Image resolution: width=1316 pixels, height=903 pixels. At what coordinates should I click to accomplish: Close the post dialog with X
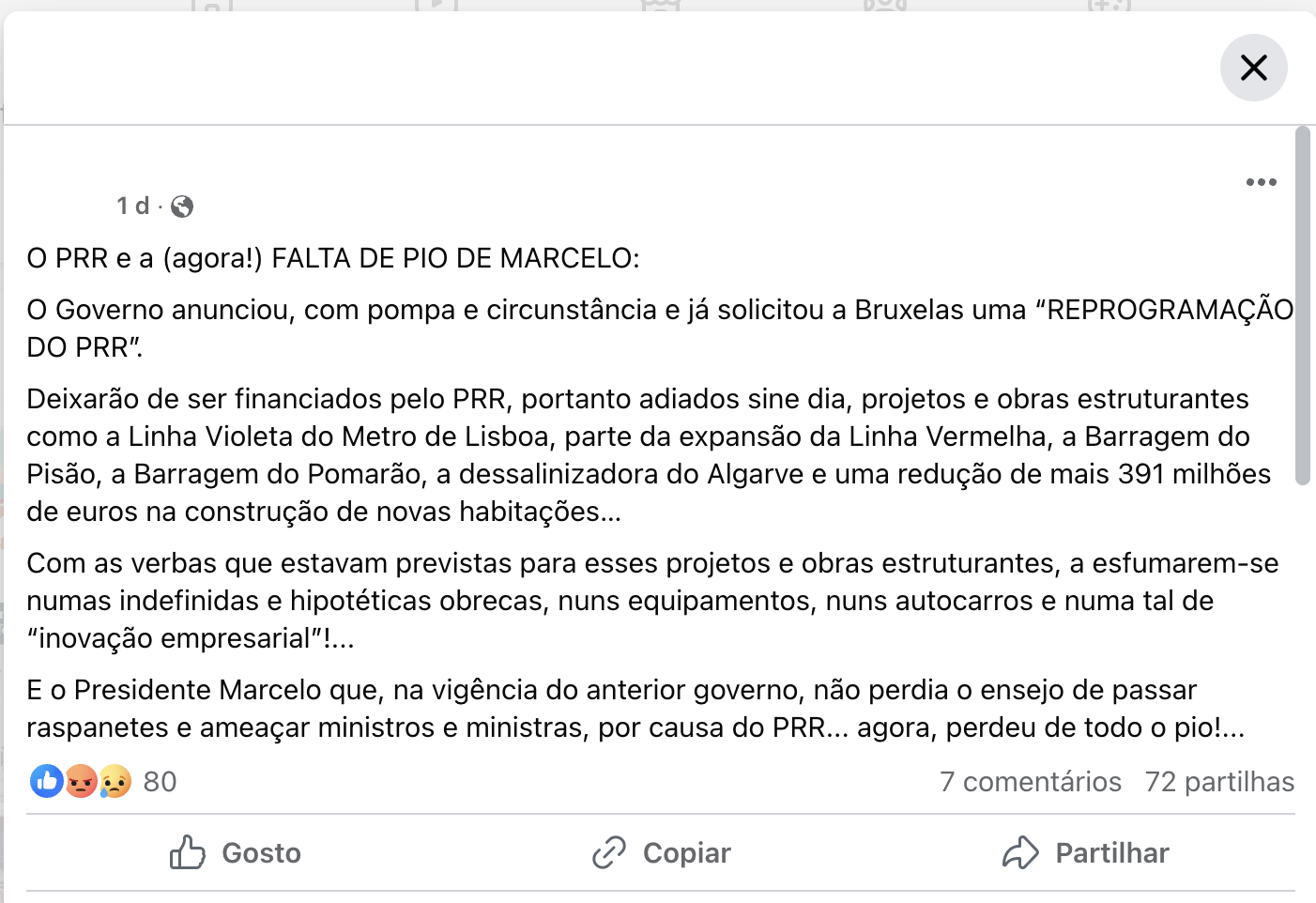point(1253,68)
